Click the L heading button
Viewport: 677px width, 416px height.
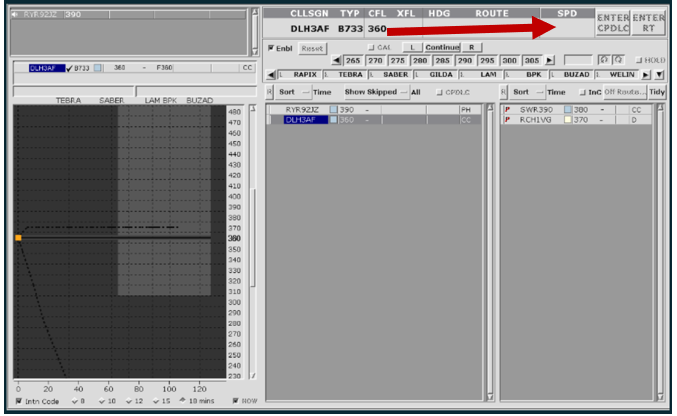tap(412, 48)
